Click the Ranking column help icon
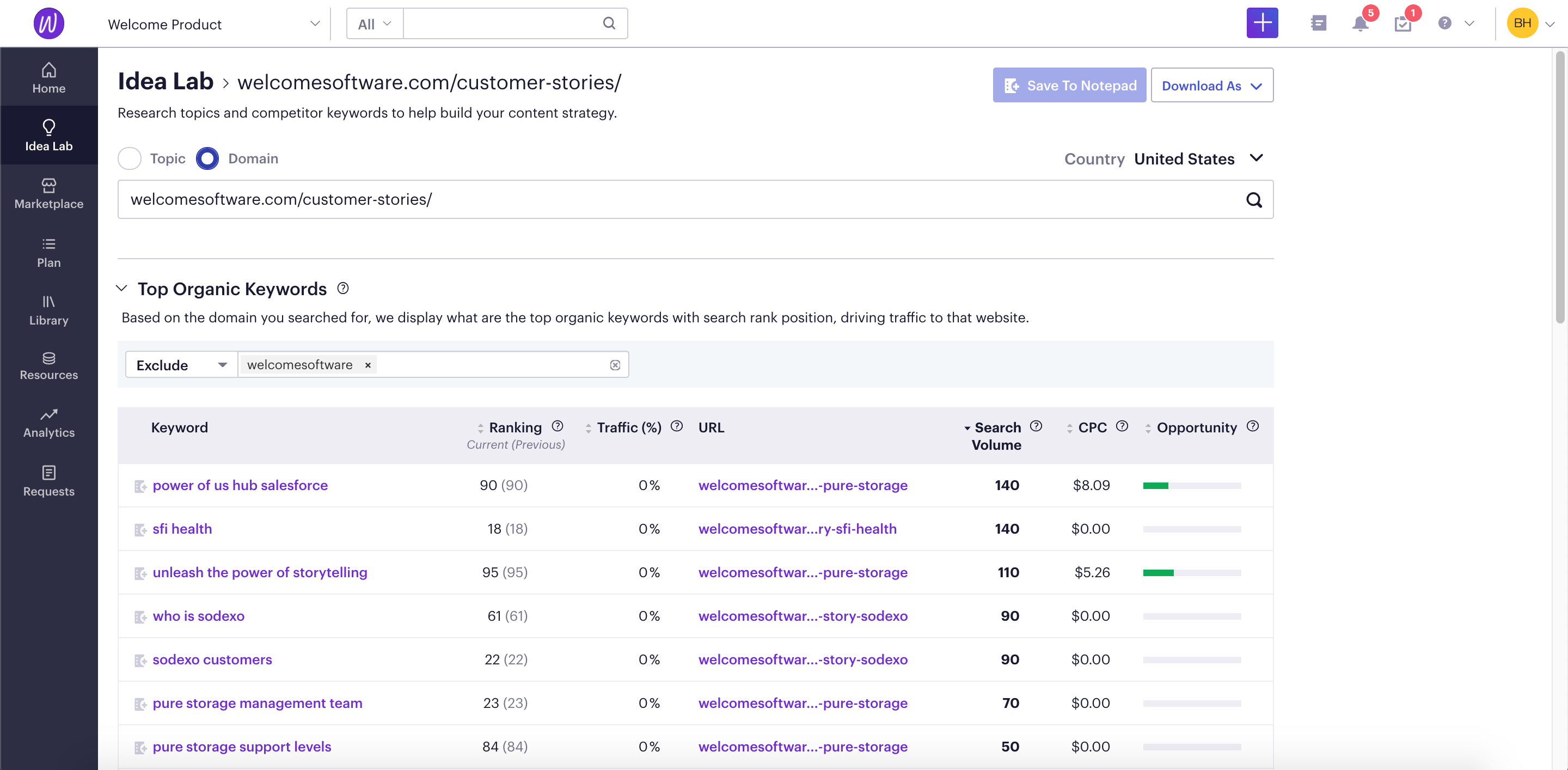This screenshot has height=770, width=1568. point(557,426)
